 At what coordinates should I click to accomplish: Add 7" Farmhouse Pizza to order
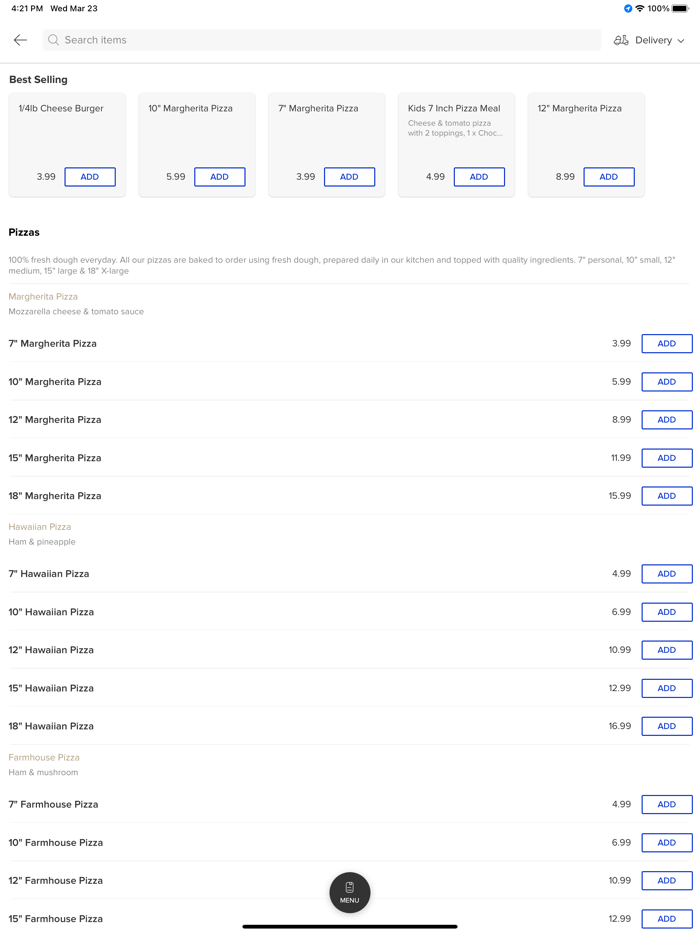pos(667,805)
